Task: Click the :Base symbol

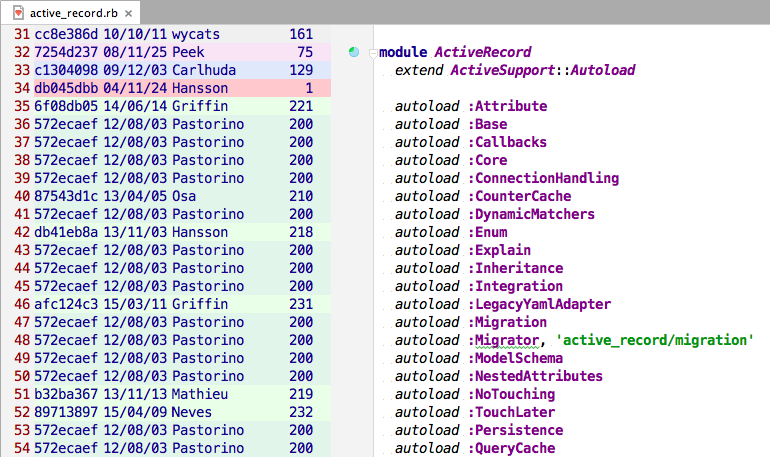Action: [x=488, y=124]
